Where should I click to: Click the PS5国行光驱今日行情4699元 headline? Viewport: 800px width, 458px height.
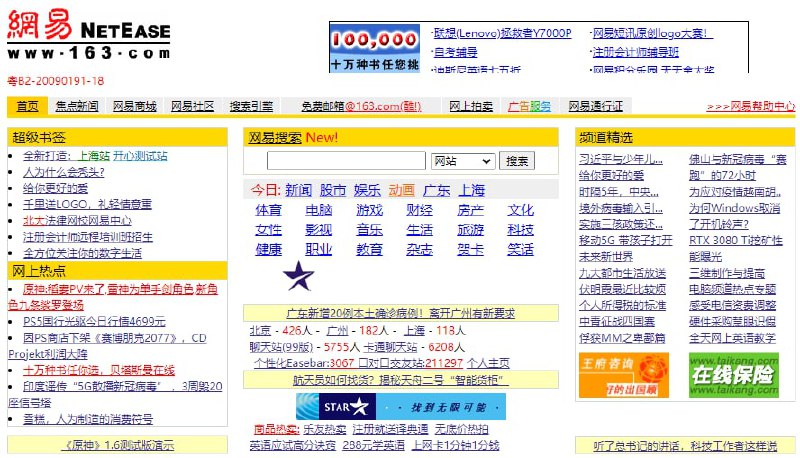(x=94, y=322)
